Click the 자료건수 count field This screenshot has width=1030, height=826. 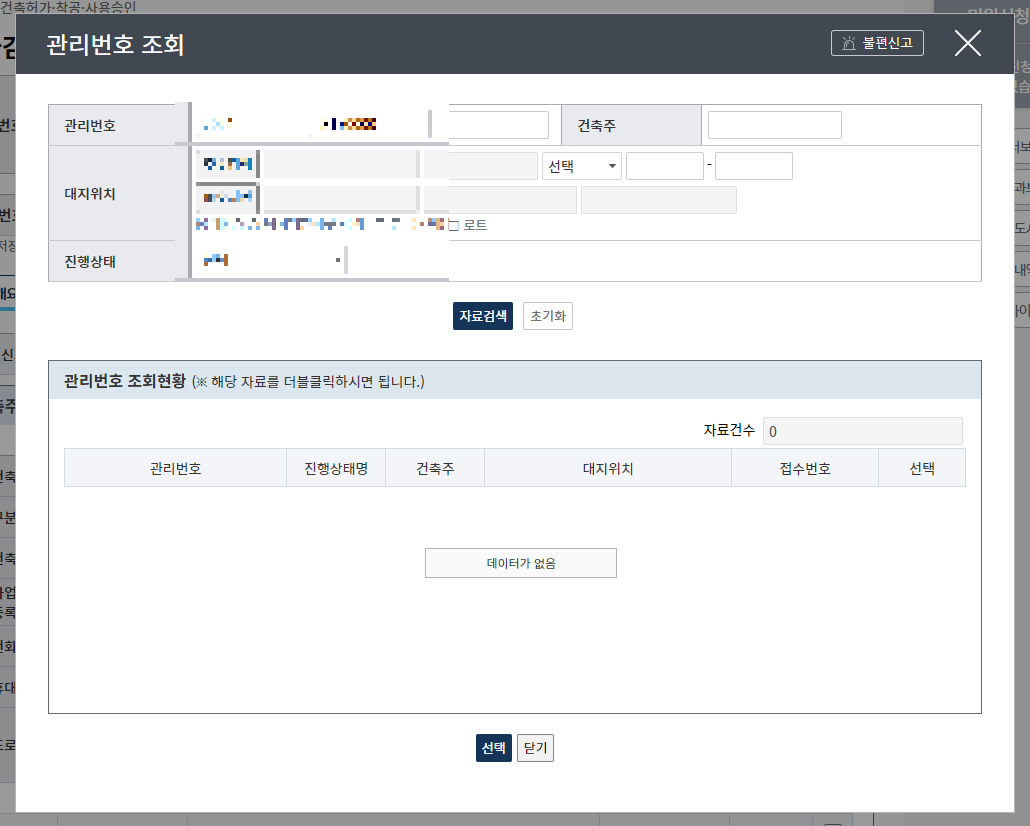click(862, 430)
